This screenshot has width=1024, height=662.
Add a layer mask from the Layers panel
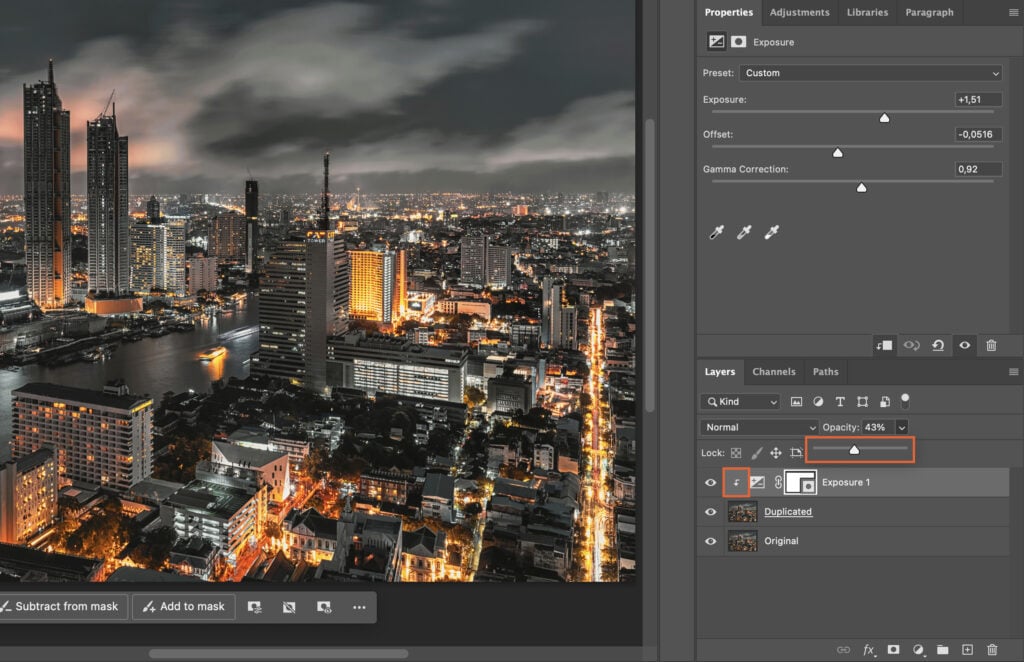[x=893, y=648]
